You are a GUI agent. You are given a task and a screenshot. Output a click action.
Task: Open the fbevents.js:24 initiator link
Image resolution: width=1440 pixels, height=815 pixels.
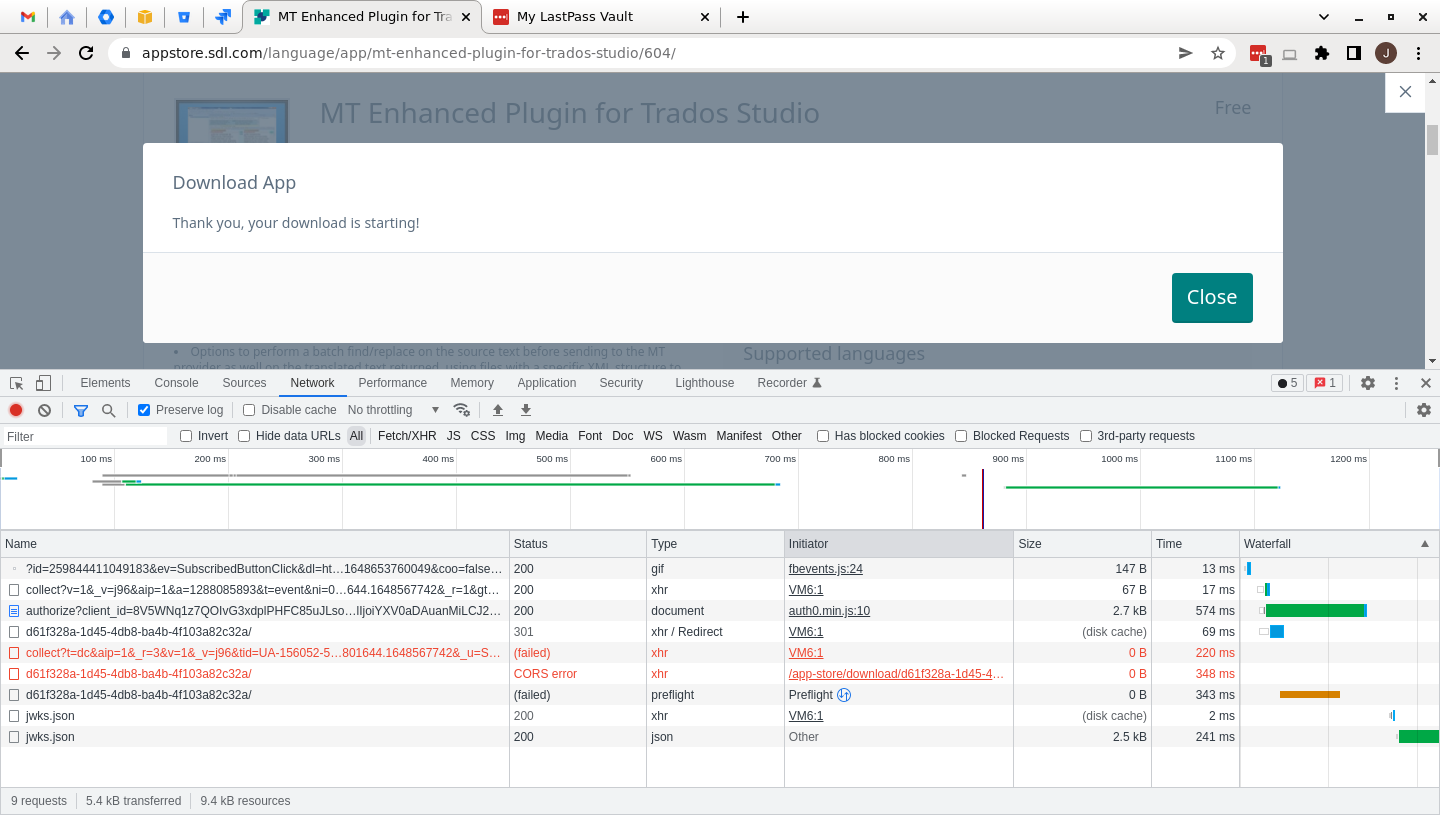coord(825,569)
